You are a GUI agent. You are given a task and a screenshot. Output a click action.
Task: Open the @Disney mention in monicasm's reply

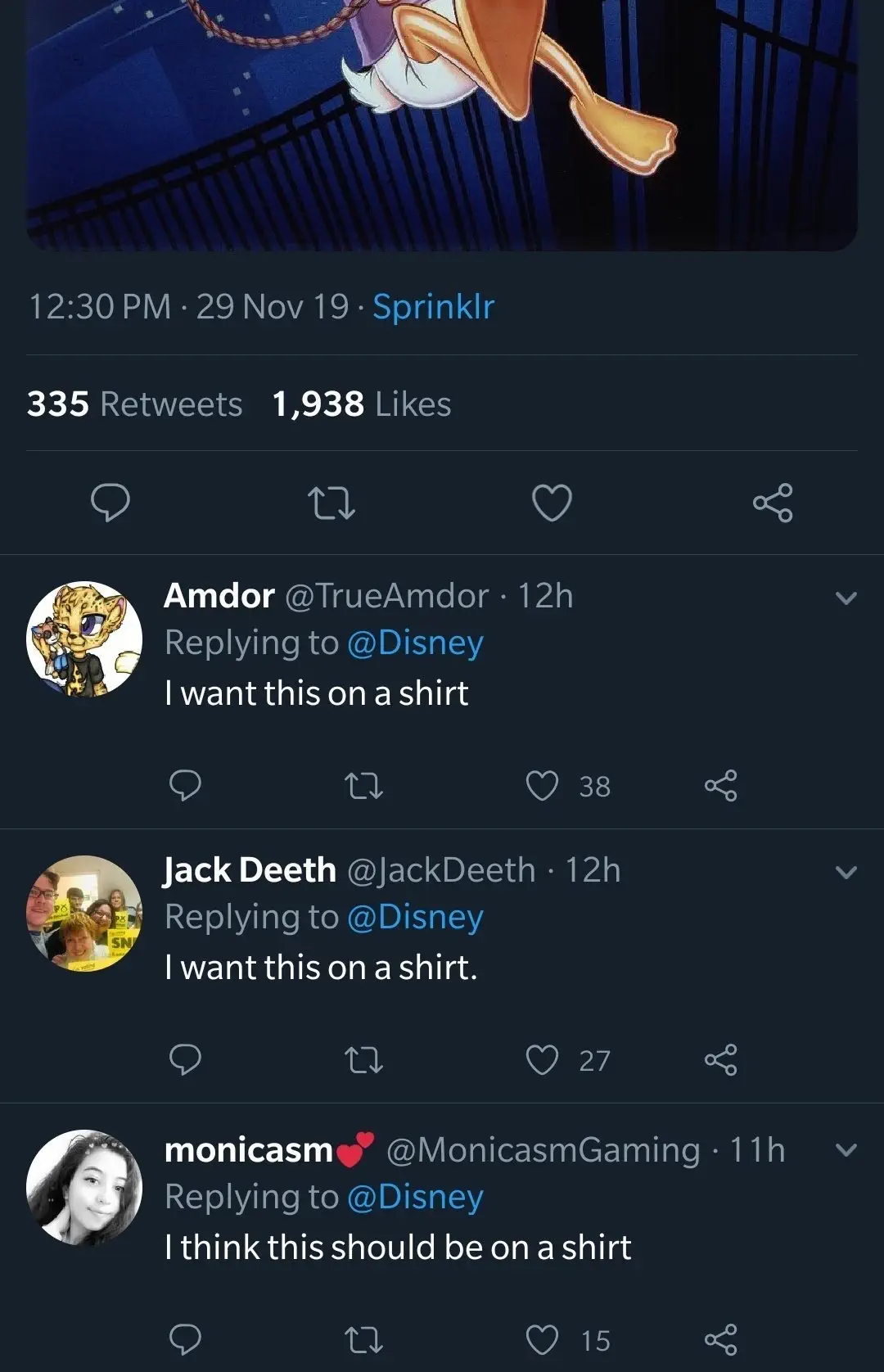(x=415, y=1197)
